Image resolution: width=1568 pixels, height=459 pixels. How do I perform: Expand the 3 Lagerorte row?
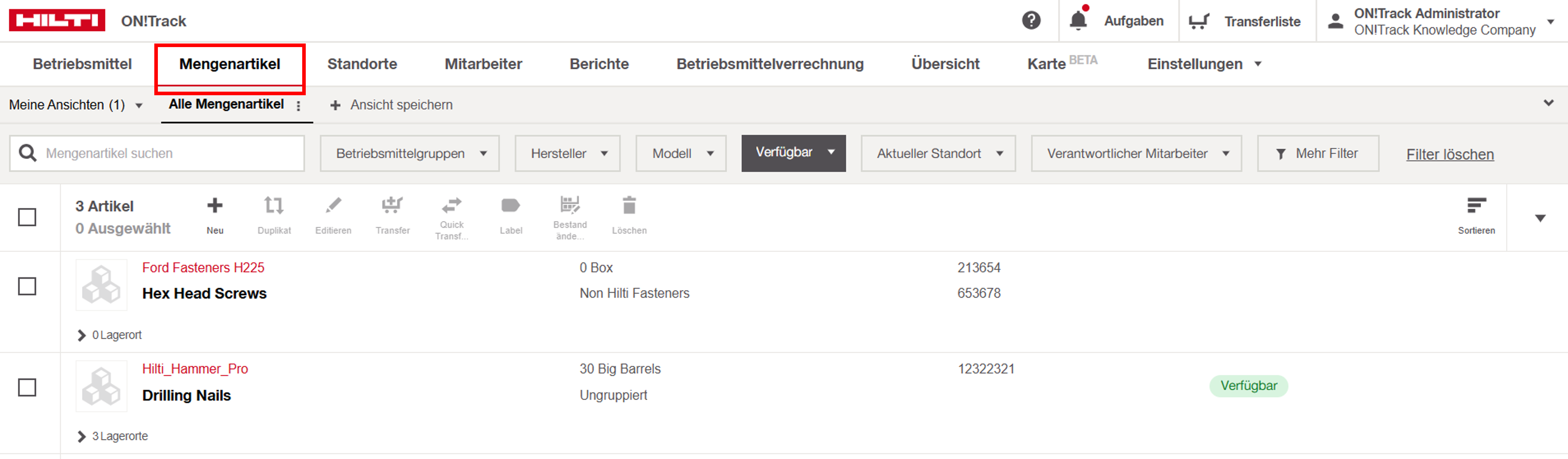[x=82, y=436]
